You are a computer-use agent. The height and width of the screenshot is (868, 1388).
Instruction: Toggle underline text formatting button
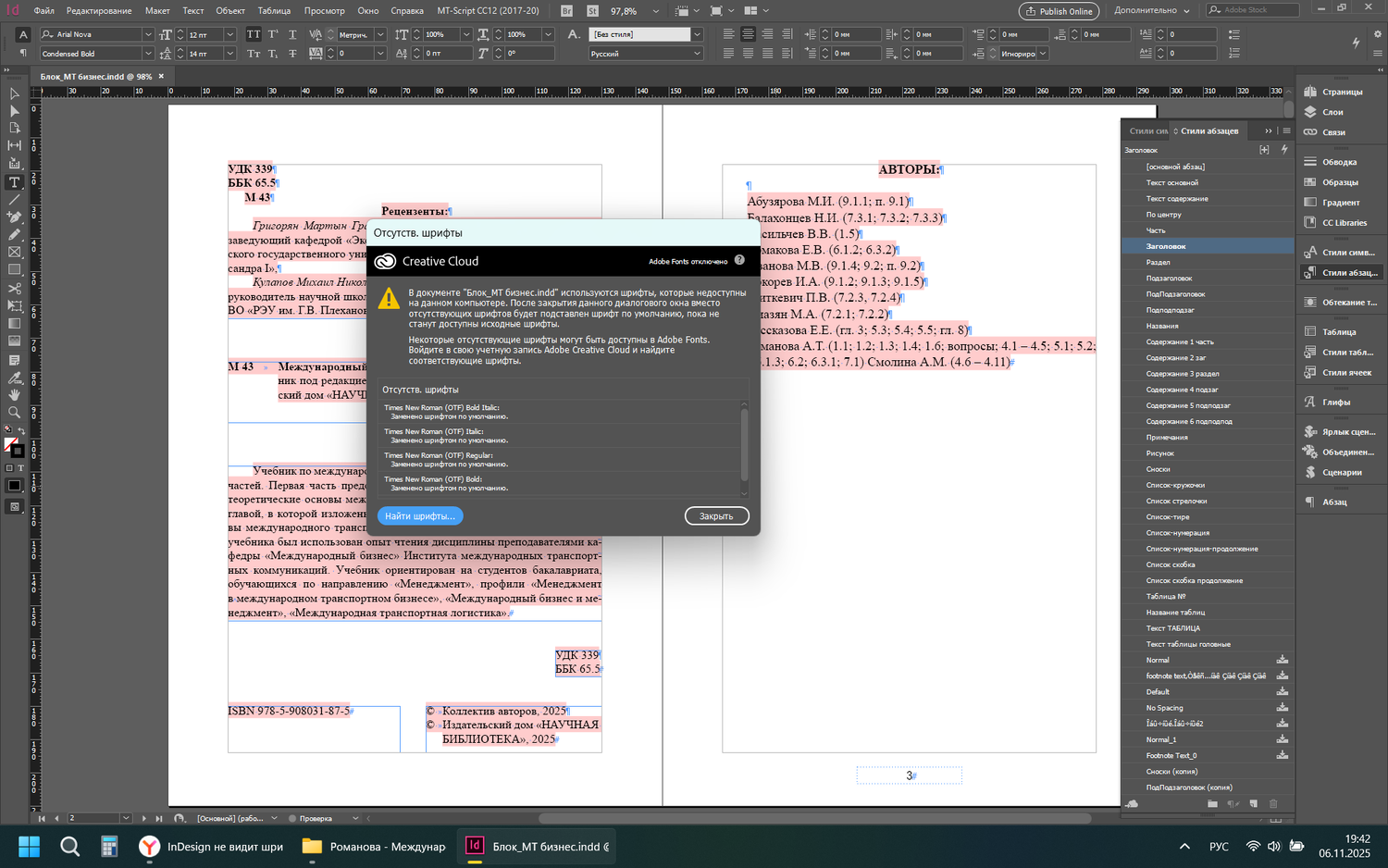pos(292,34)
